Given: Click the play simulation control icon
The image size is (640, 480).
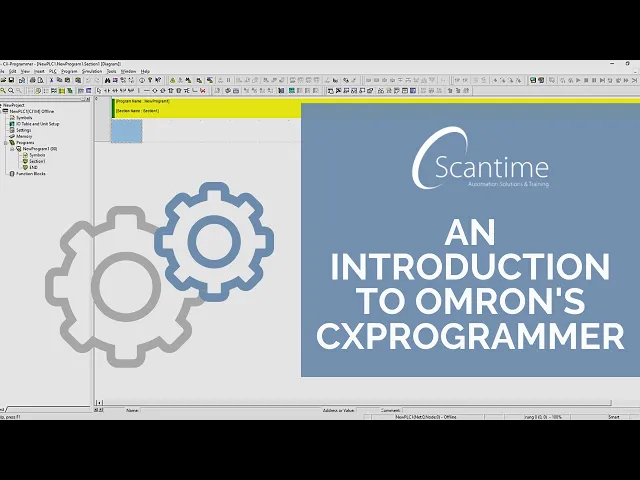Looking at the screenshot, I should pos(578,80).
